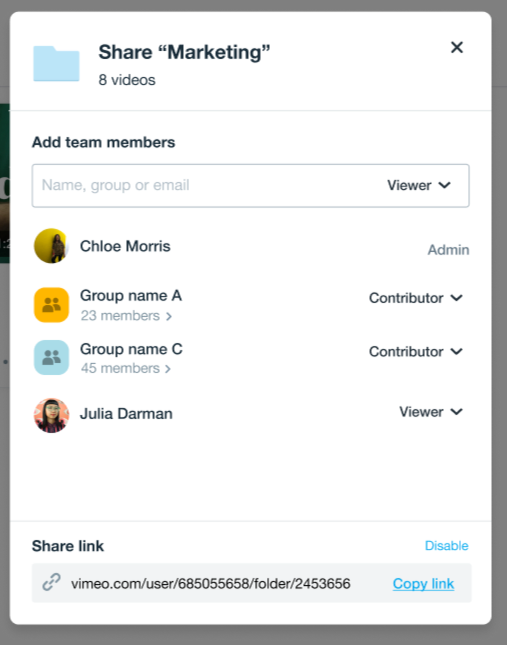Open Julia Darman's Viewer role dropdown
This screenshot has width=507, height=645.
point(431,412)
